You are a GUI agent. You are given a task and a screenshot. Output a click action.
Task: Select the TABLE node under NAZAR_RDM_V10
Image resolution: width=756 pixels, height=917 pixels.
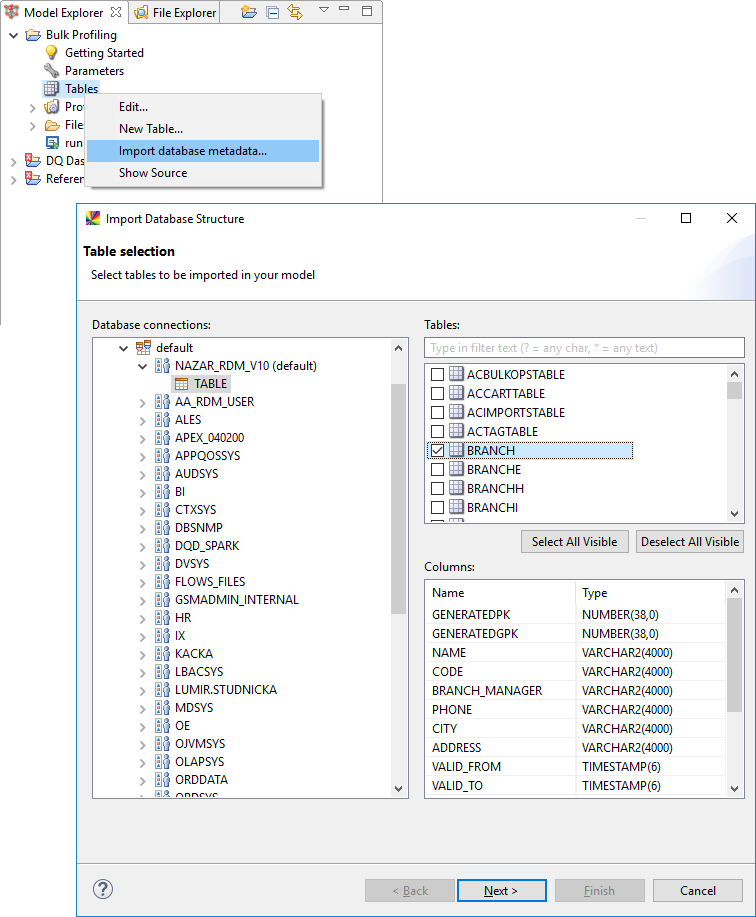pyautogui.click(x=210, y=384)
